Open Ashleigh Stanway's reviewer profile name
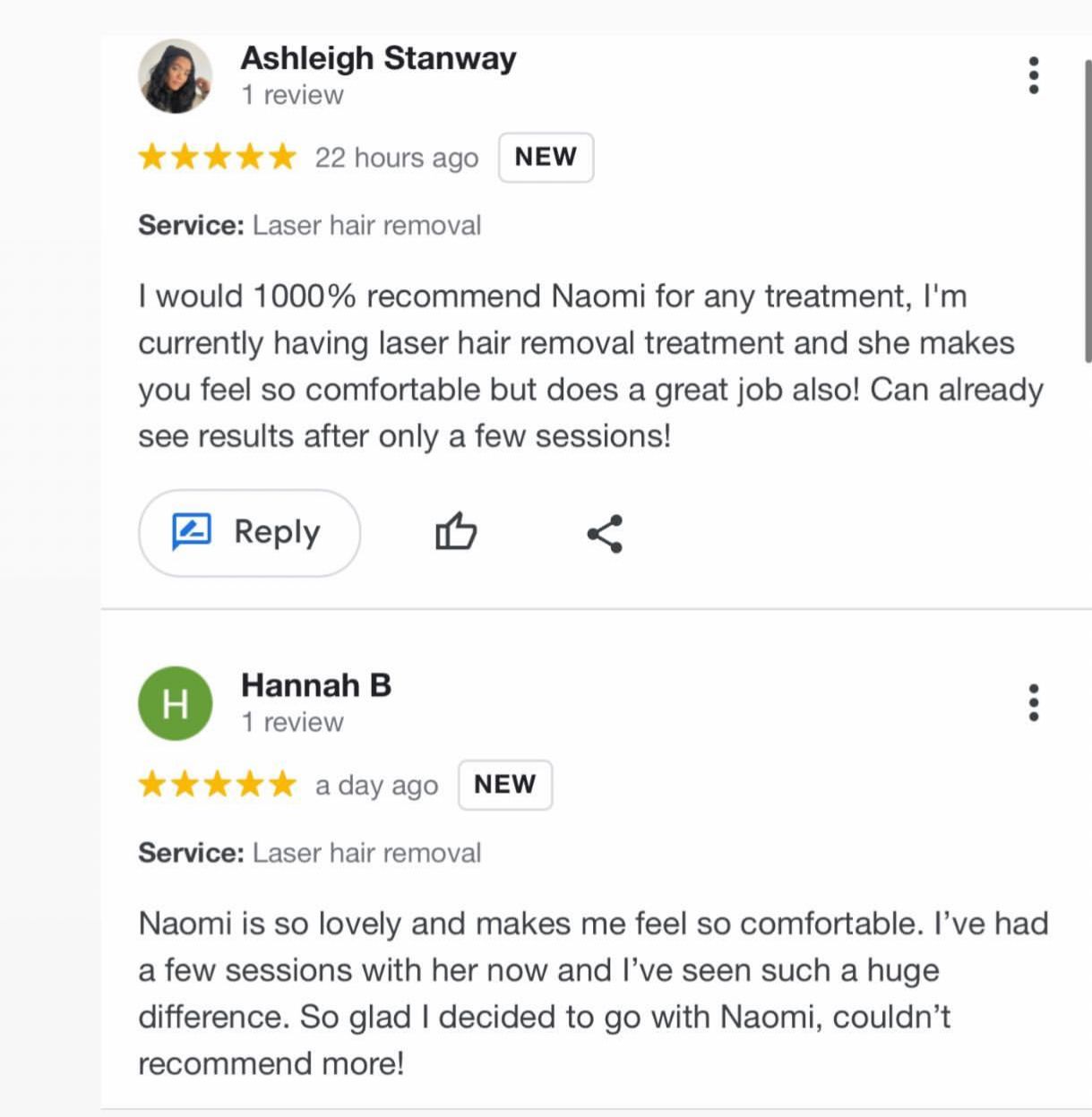 coord(378,58)
